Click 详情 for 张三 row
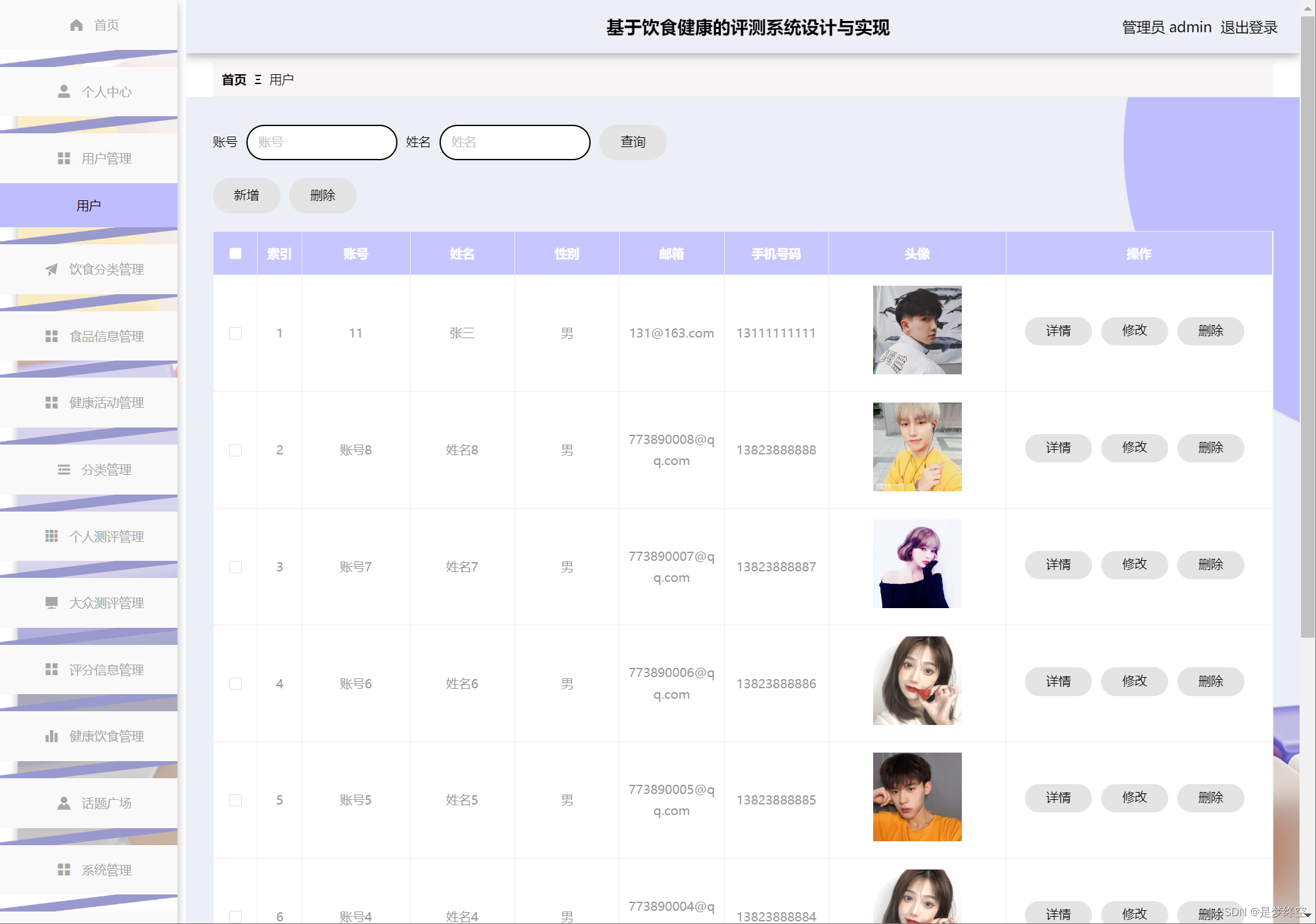The width and height of the screenshot is (1316, 924). click(x=1058, y=331)
